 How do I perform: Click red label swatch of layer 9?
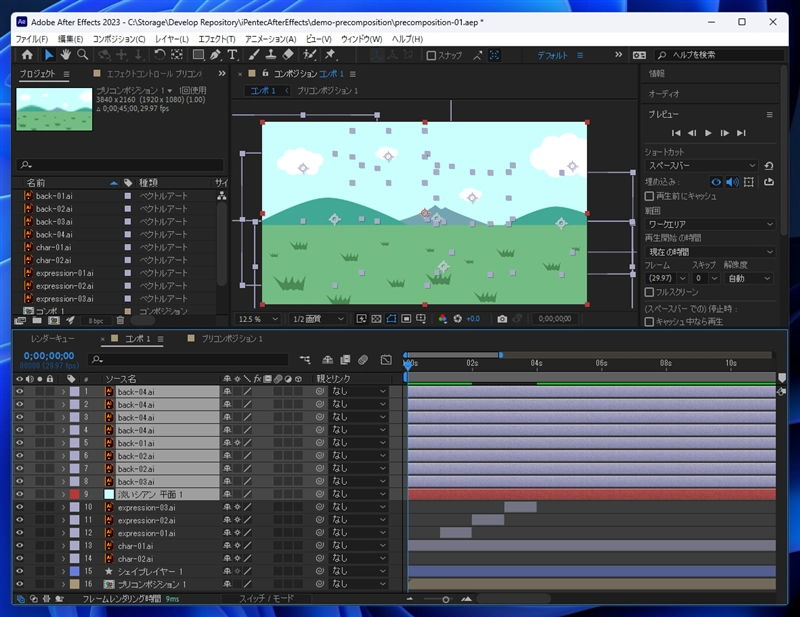(74, 494)
